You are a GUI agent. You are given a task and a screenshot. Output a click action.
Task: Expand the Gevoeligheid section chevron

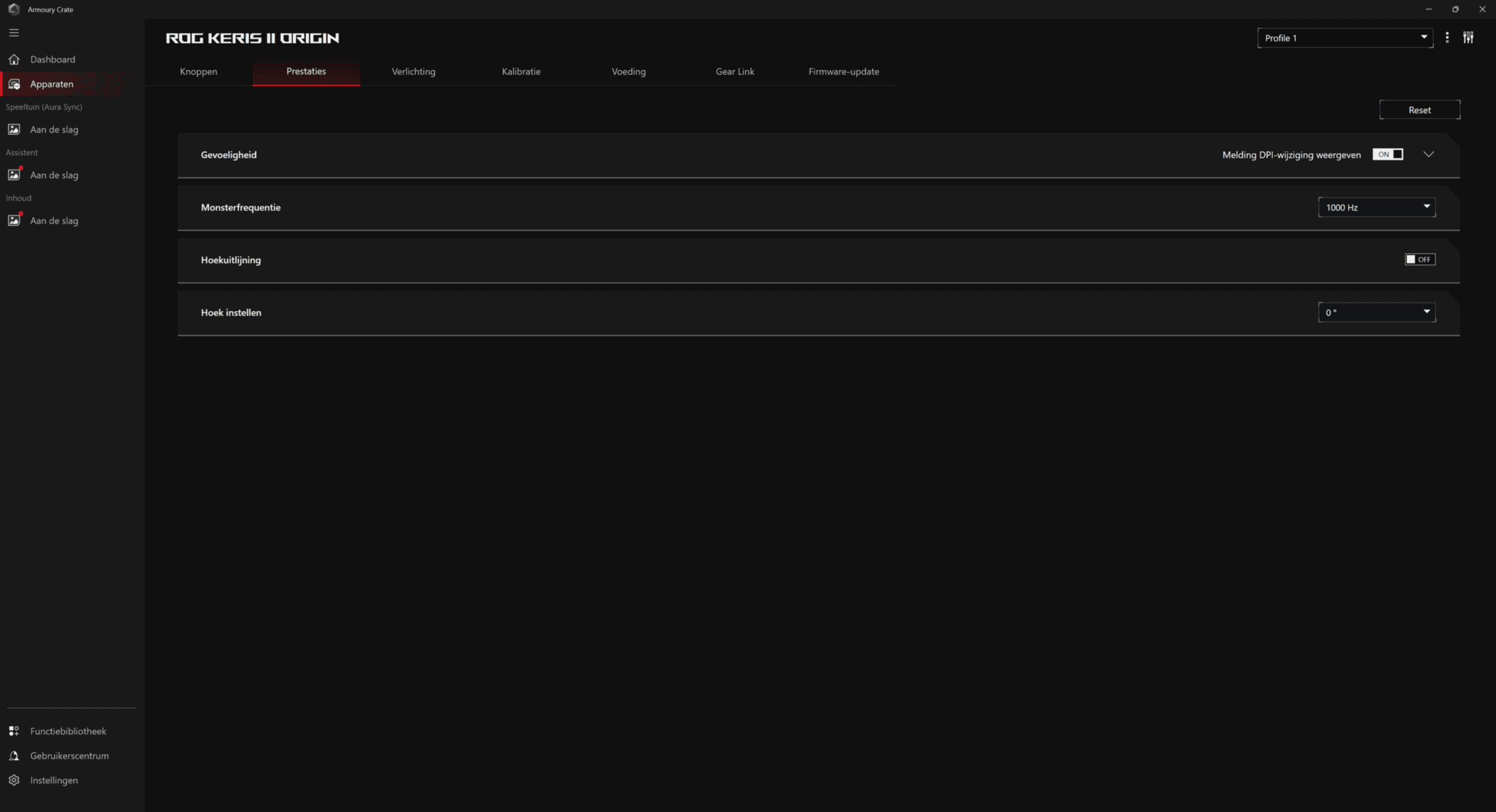coord(1428,154)
